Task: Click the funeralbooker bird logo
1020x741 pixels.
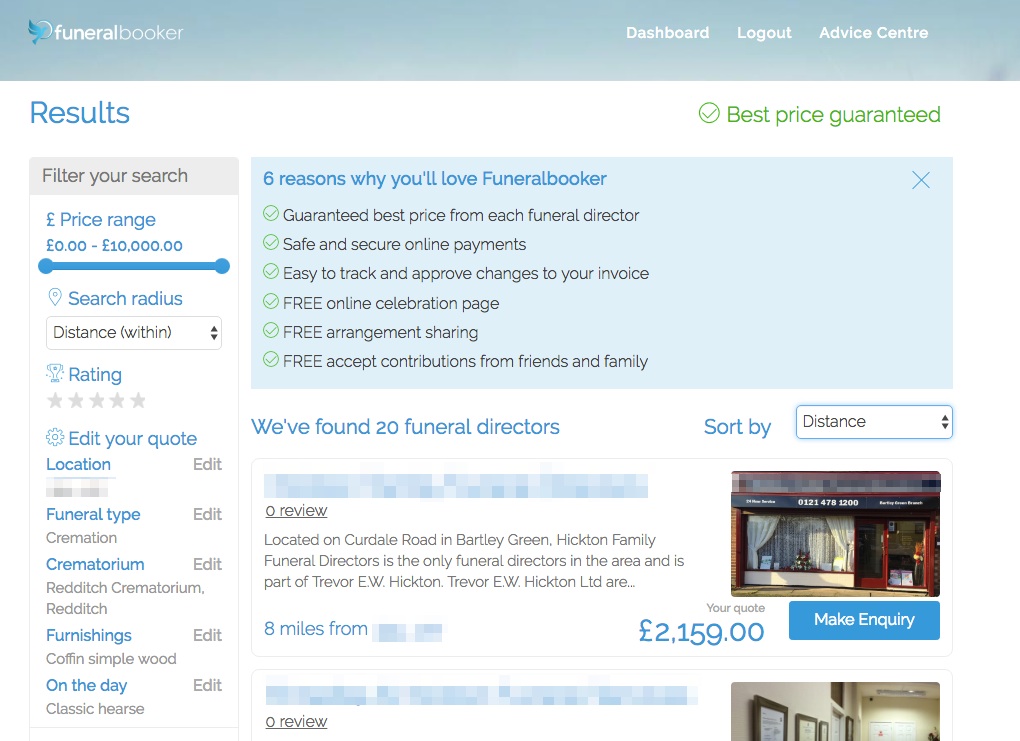Action: click(x=39, y=31)
